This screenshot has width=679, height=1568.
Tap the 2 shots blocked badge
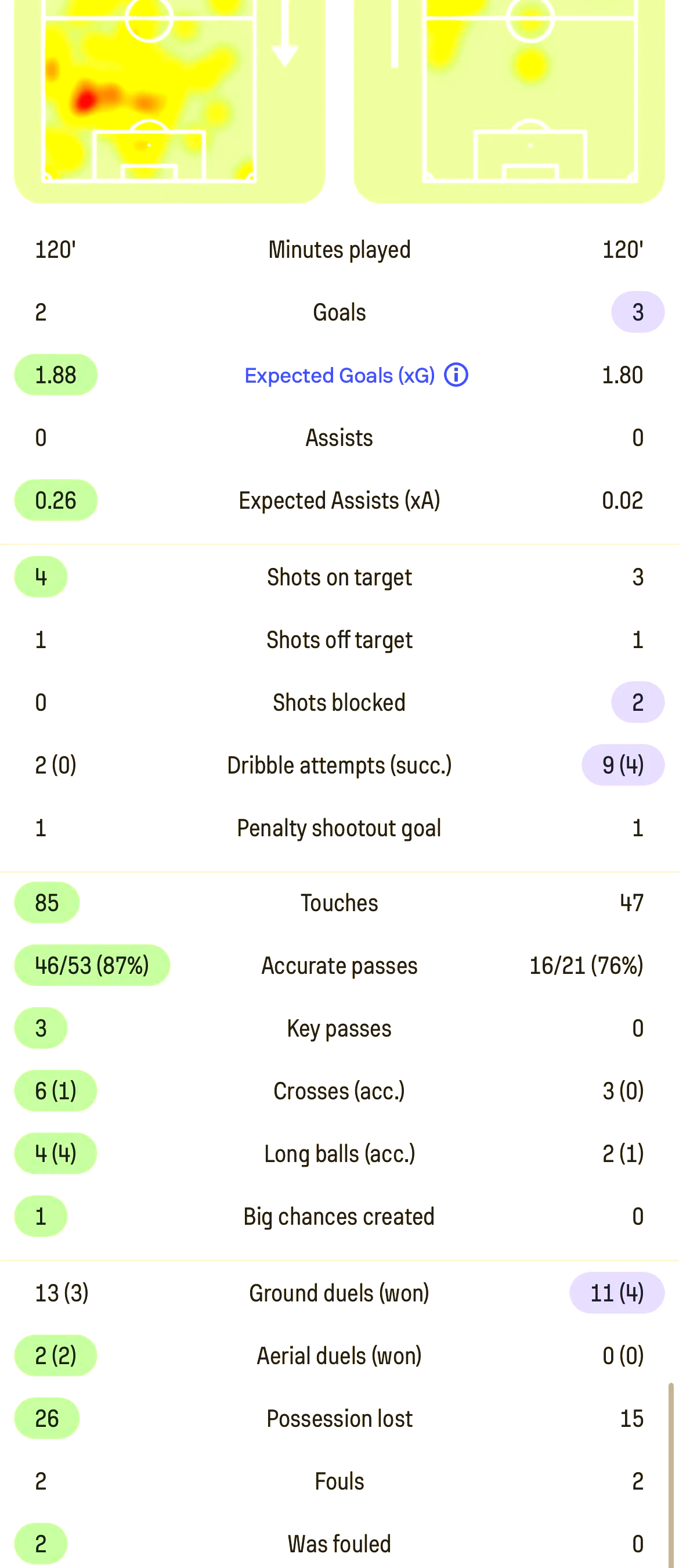pyautogui.click(x=637, y=703)
